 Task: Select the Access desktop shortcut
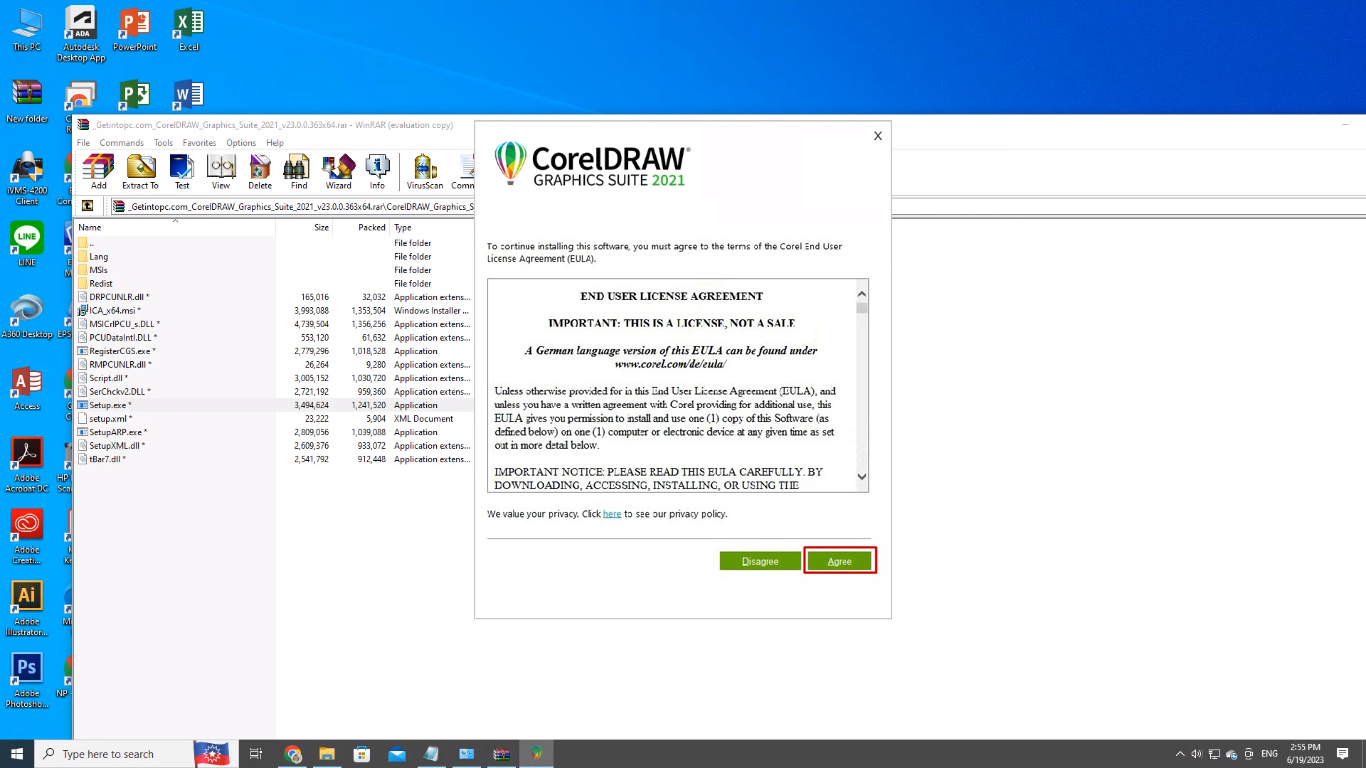(x=27, y=390)
